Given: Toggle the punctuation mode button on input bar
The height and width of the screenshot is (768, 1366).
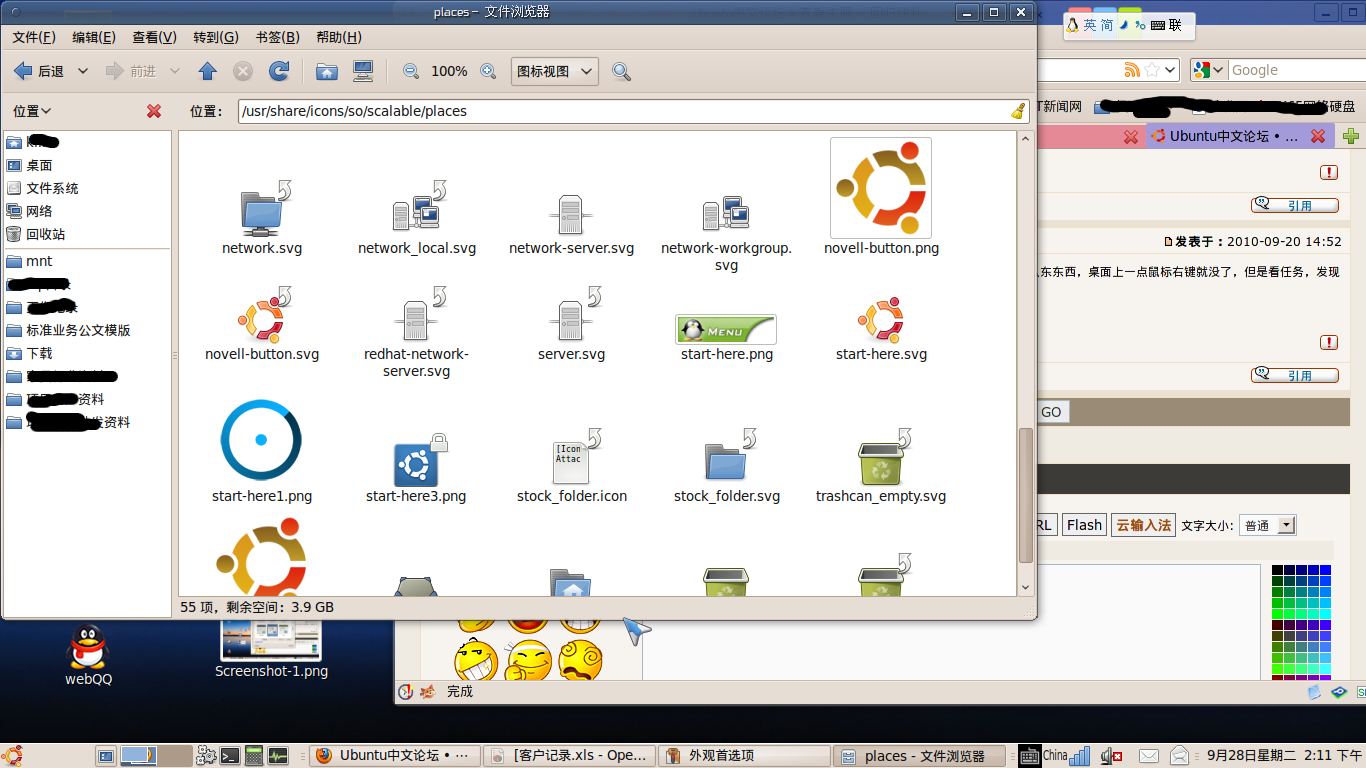Looking at the screenshot, I should coord(1140,25).
